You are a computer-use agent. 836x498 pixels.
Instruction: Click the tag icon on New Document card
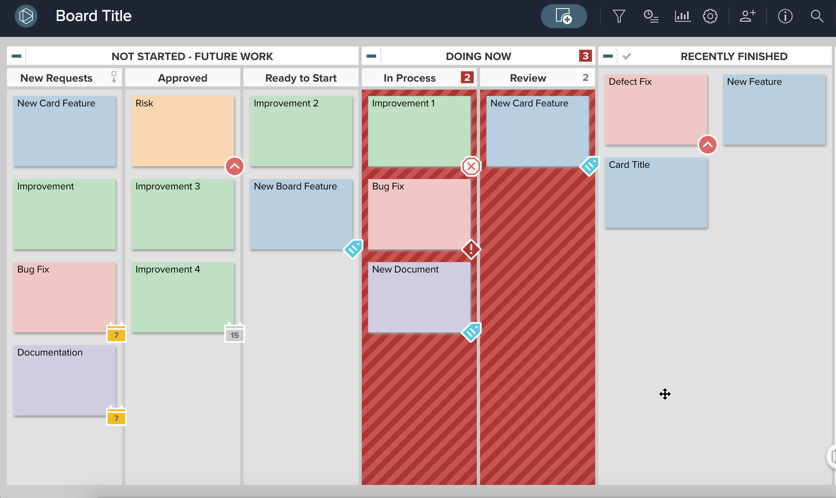pyautogui.click(x=471, y=331)
